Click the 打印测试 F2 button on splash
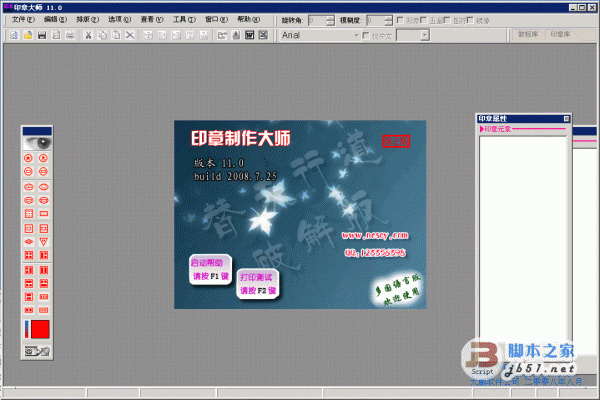The height and width of the screenshot is (400, 600). [258, 284]
